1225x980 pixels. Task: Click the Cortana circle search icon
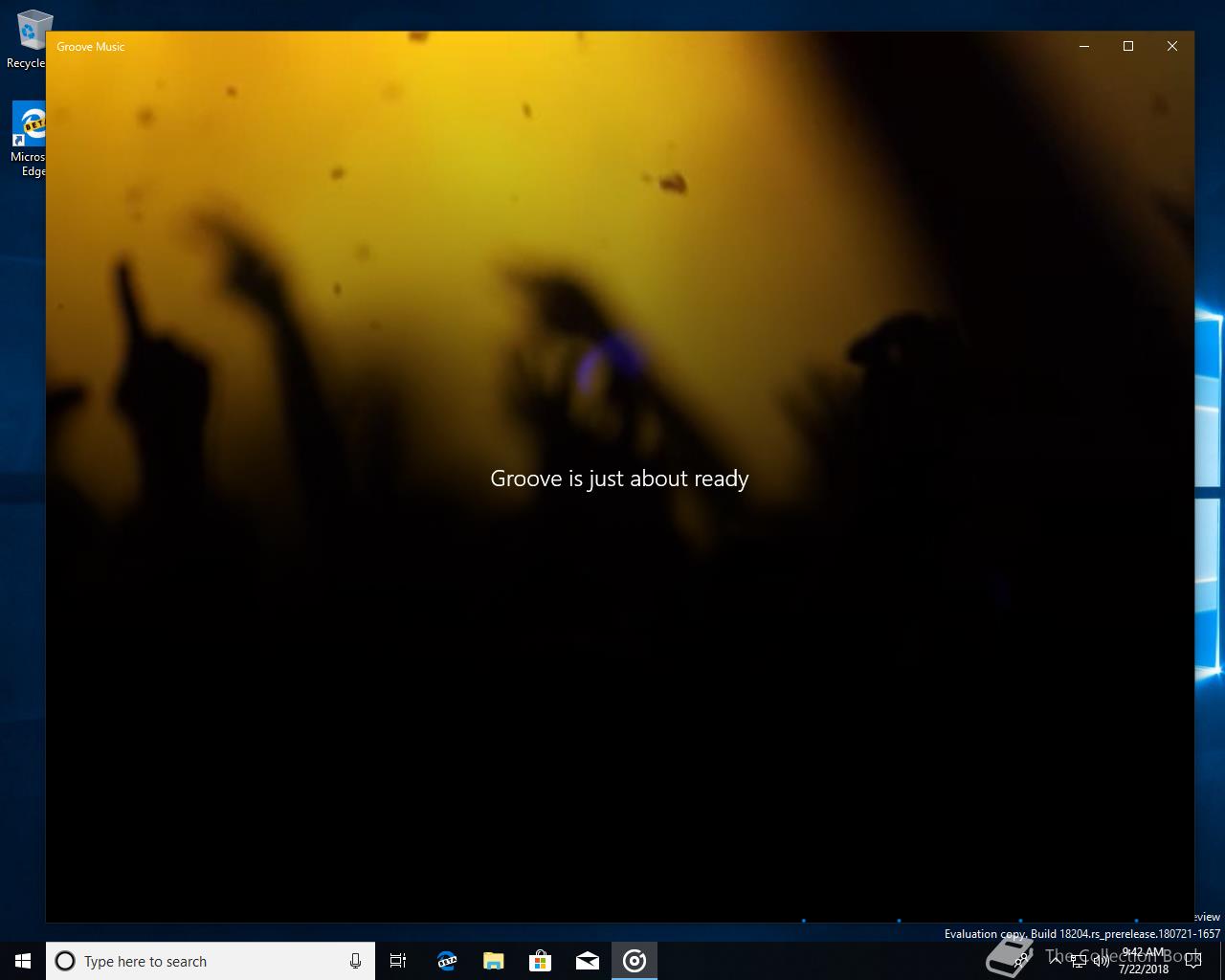pos(65,961)
